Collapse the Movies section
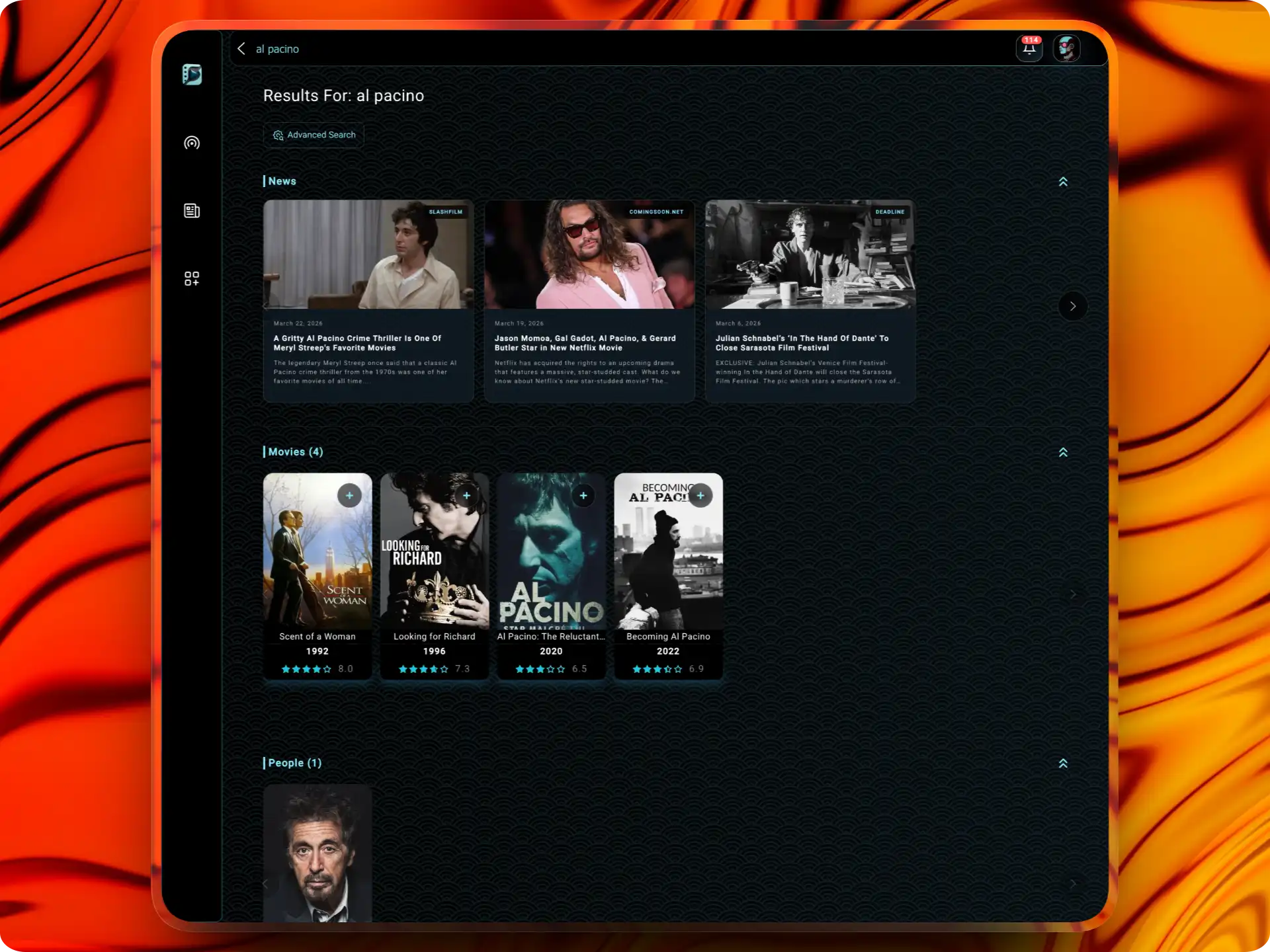 pyautogui.click(x=1063, y=452)
